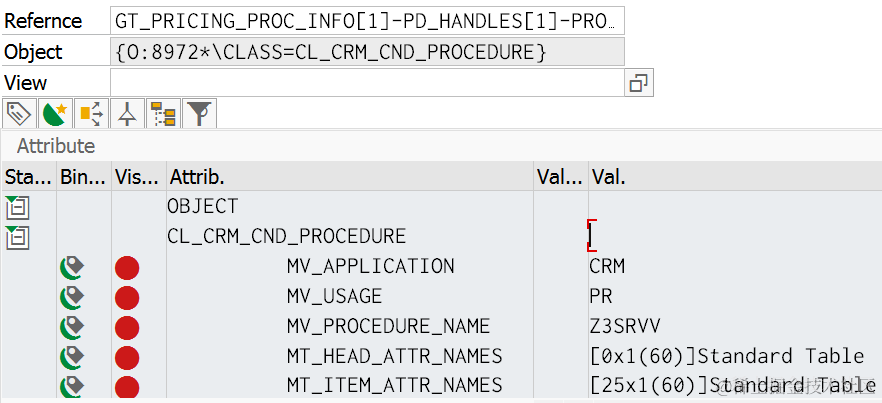Open the [0x1(60)]Standard Table value

727,357
